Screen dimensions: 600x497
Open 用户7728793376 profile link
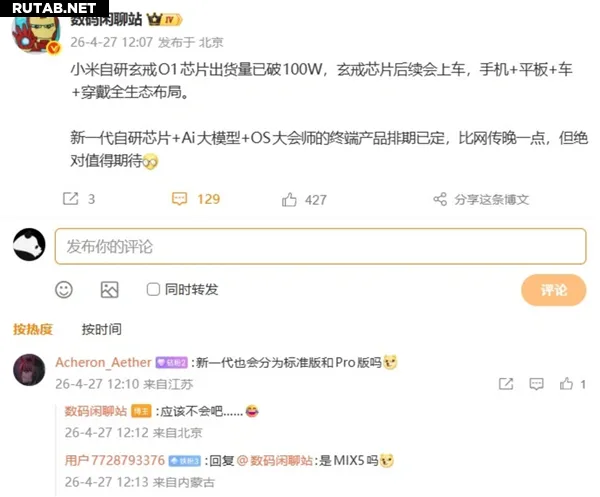(x=114, y=460)
